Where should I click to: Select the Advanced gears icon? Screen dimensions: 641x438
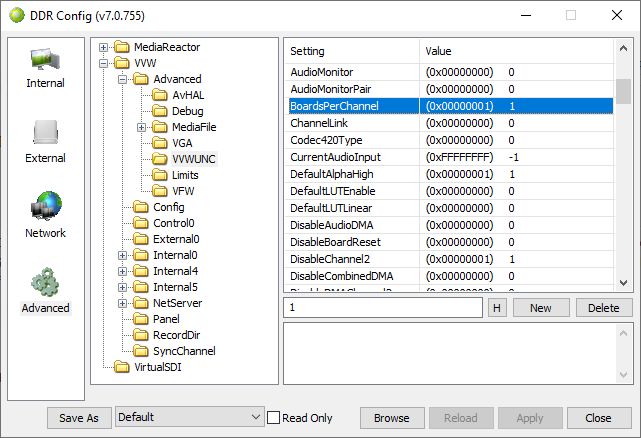tap(45, 282)
